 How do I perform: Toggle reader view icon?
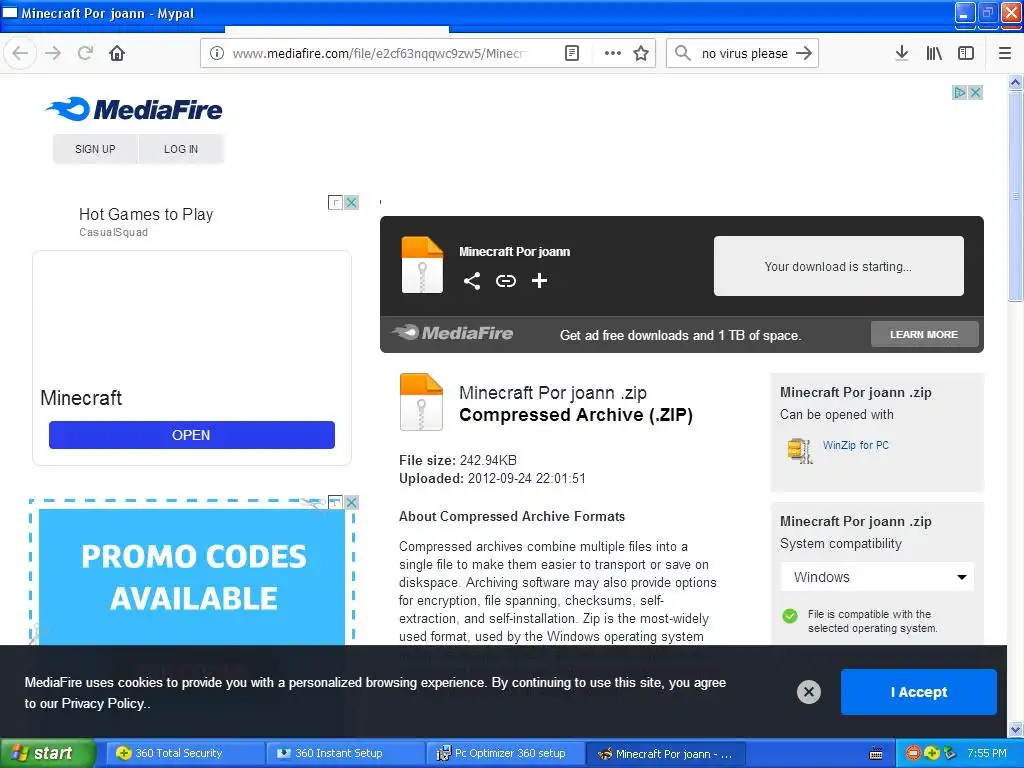[572, 53]
